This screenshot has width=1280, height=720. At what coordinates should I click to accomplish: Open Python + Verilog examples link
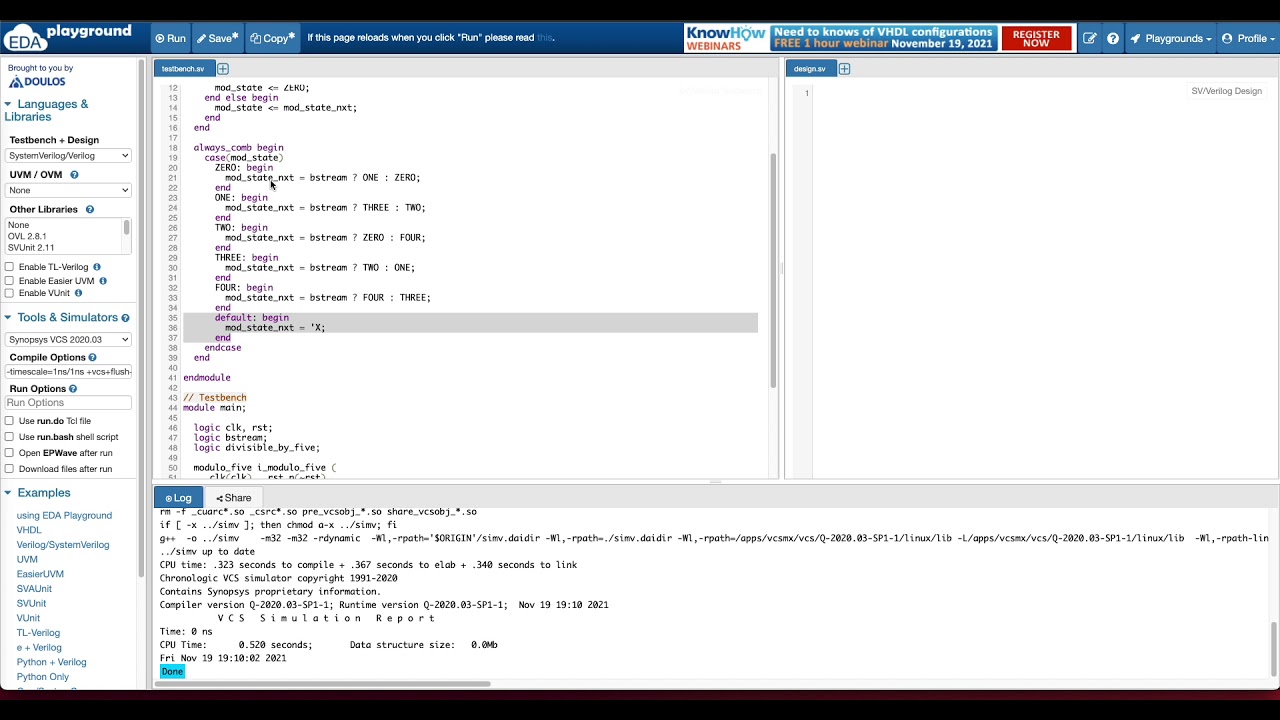click(51, 662)
